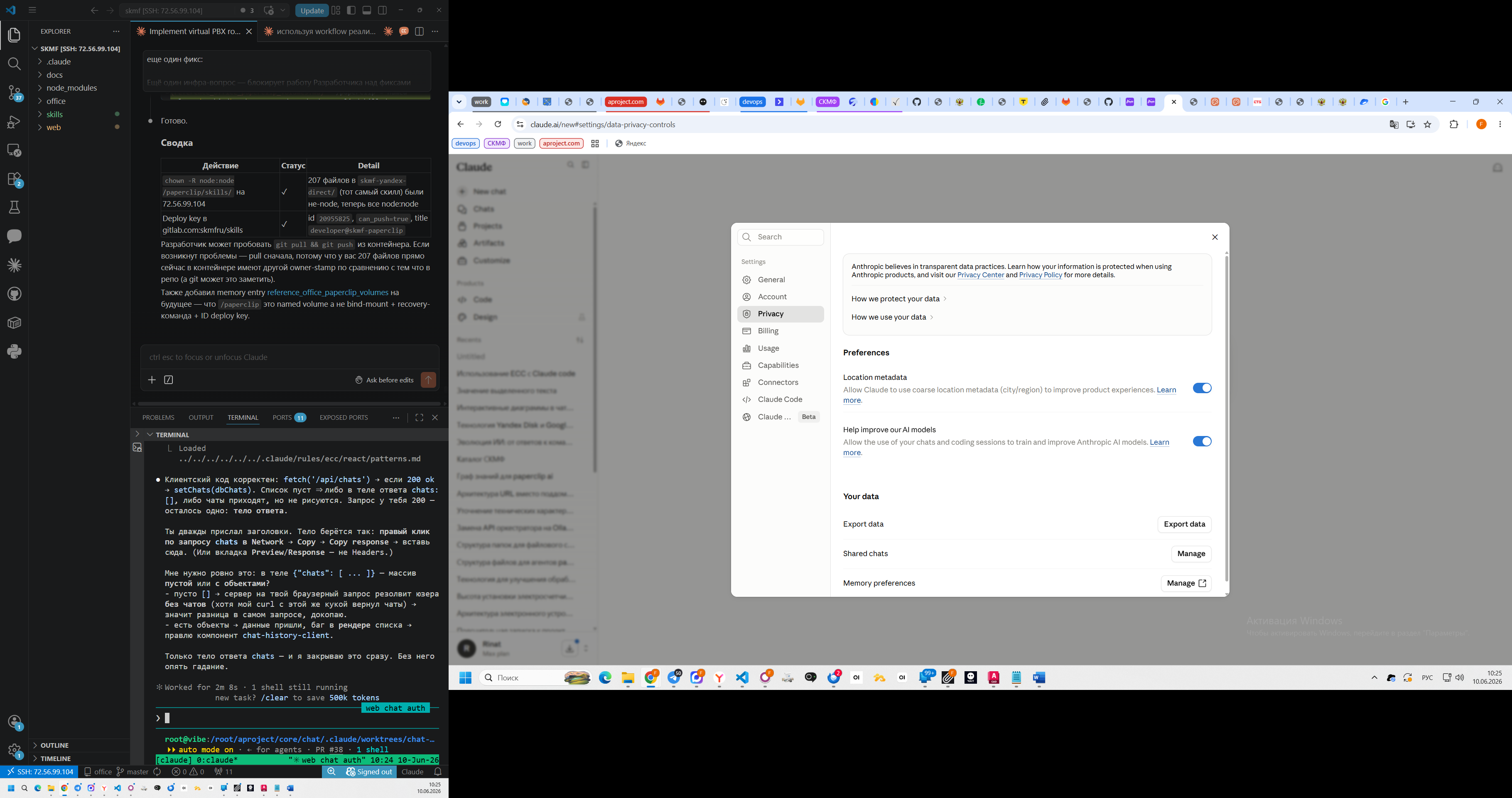1512x798 pixels.
Task: Open Connectors settings section
Action: (780, 382)
